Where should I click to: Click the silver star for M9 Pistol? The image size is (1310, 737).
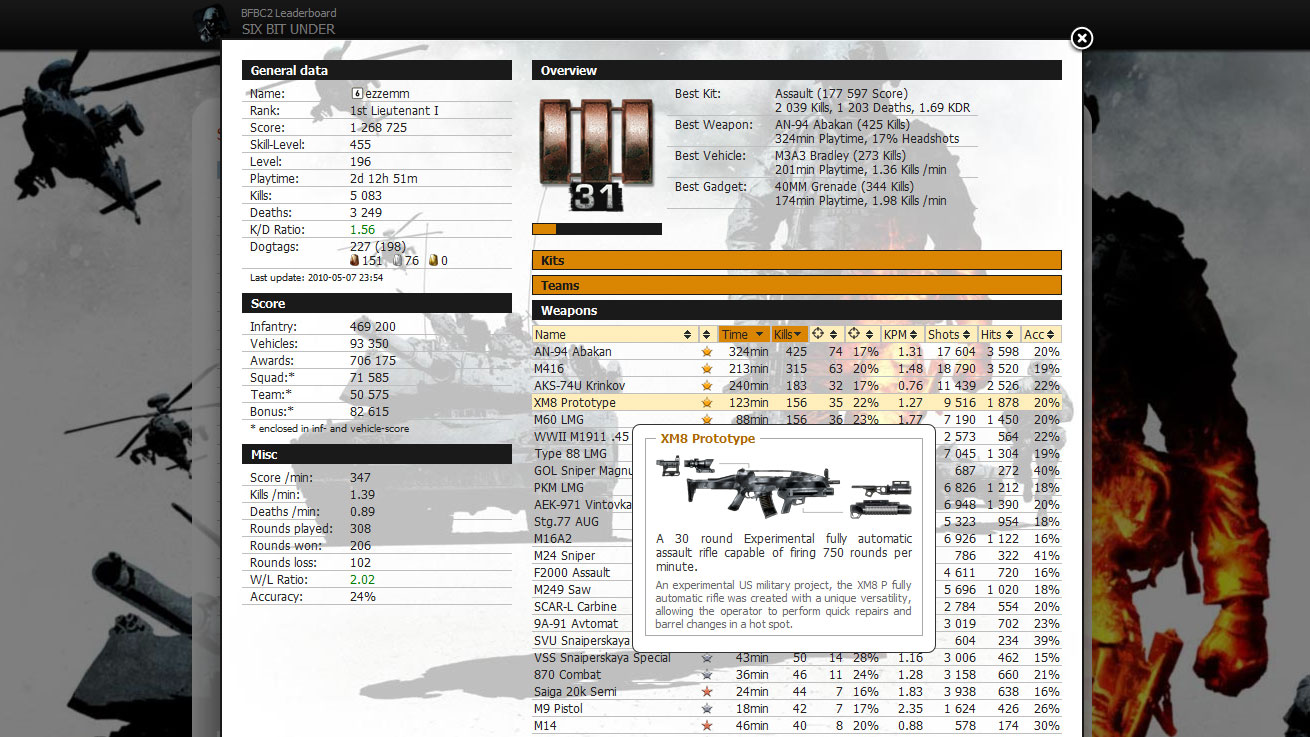tap(706, 709)
